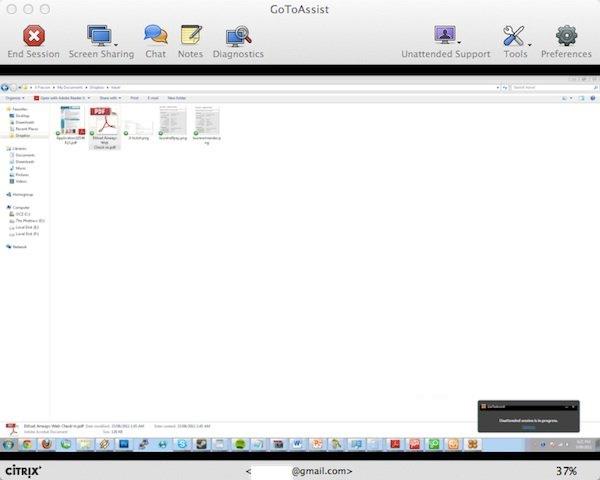Screen dimensions: 600x480
Task: Select Downloads under Favorites
Action: [x=24, y=122]
